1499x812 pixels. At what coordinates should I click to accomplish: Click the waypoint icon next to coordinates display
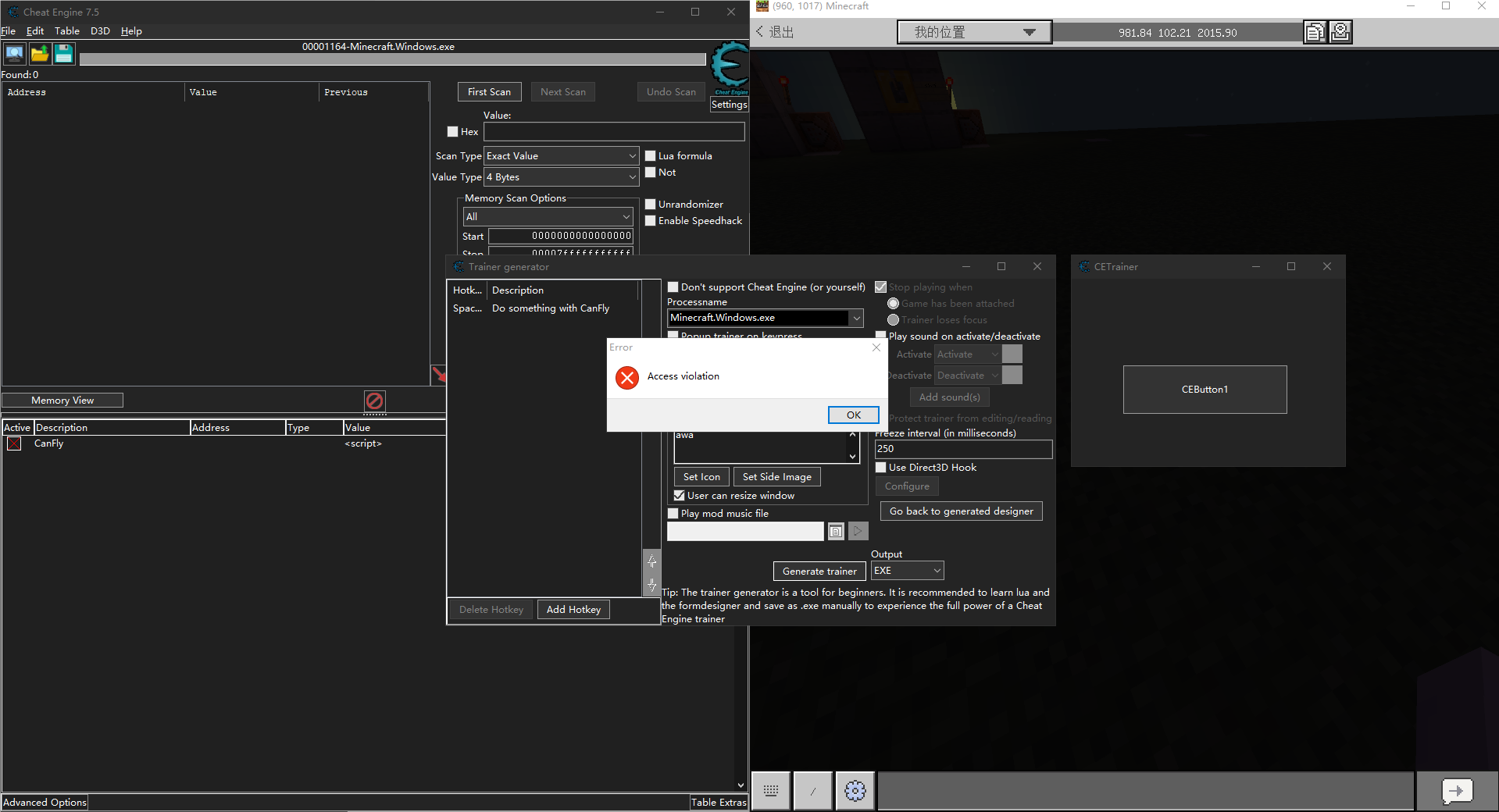pyautogui.click(x=1340, y=32)
